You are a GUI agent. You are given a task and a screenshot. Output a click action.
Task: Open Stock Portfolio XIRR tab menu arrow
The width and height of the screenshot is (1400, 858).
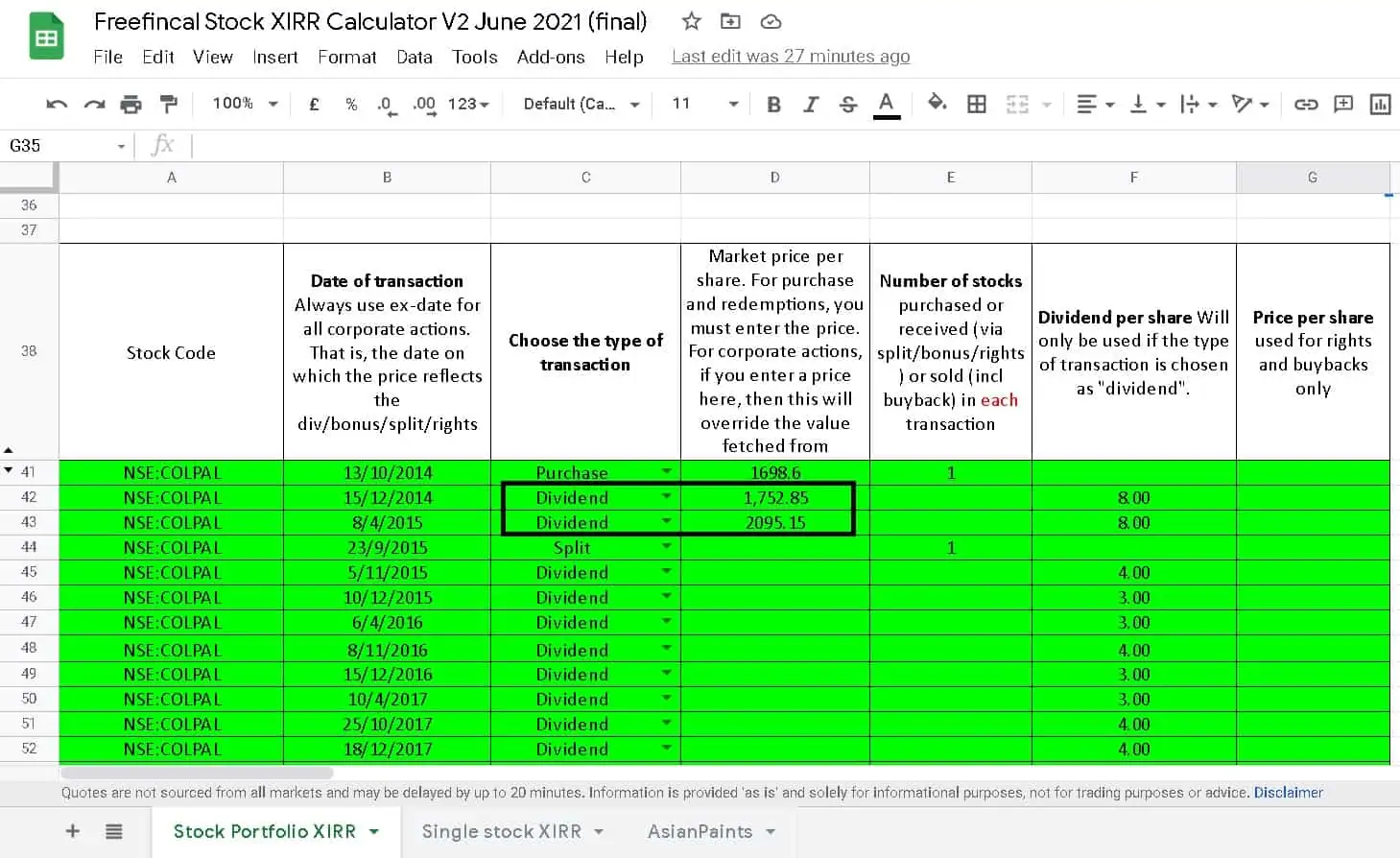374,832
